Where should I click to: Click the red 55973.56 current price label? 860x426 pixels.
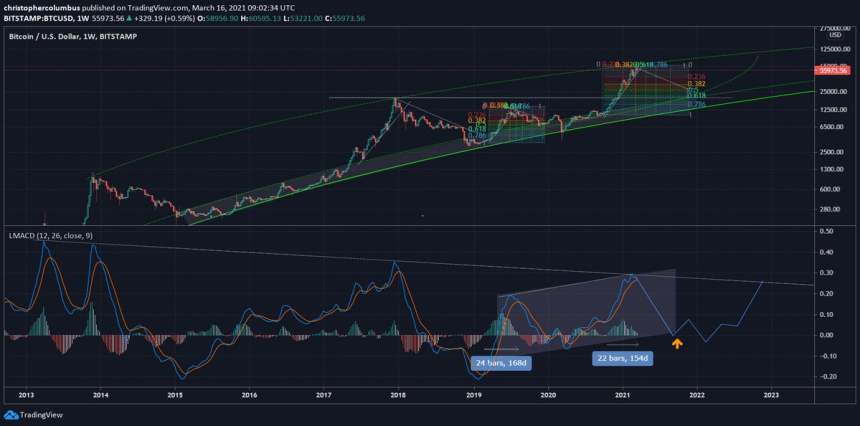pyautogui.click(x=834, y=70)
